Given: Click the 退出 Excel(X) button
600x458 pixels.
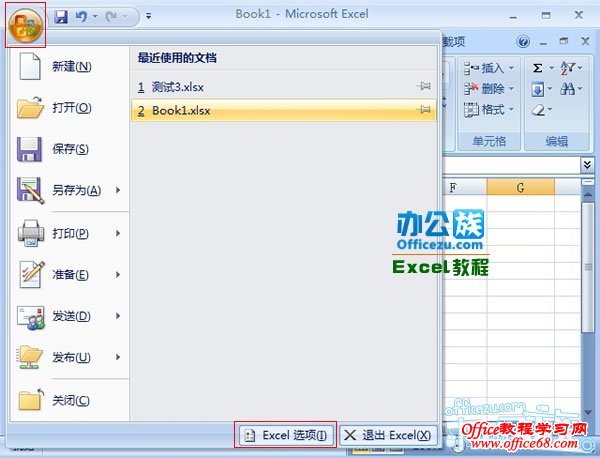Looking at the screenshot, I should pyautogui.click(x=388, y=435).
